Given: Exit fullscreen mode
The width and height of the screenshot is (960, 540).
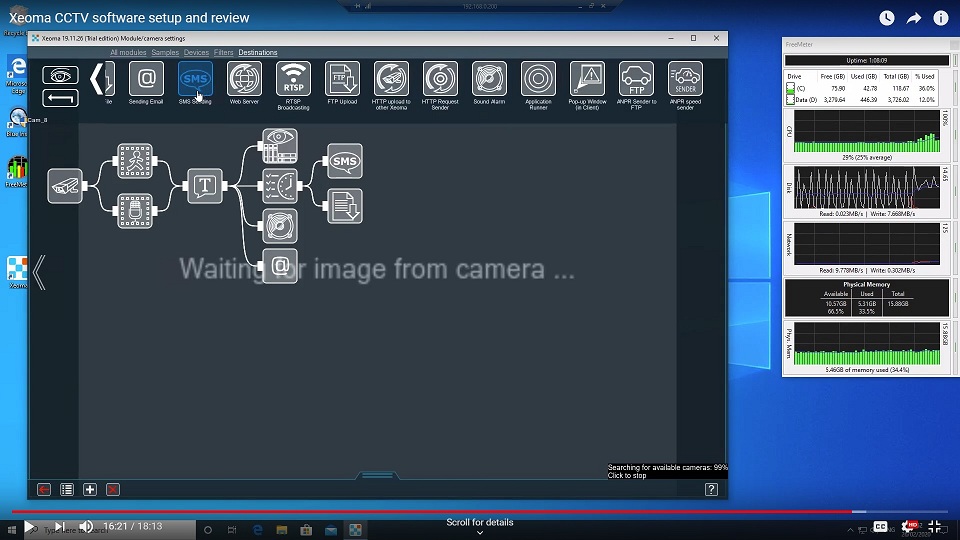Looking at the screenshot, I should 935,527.
